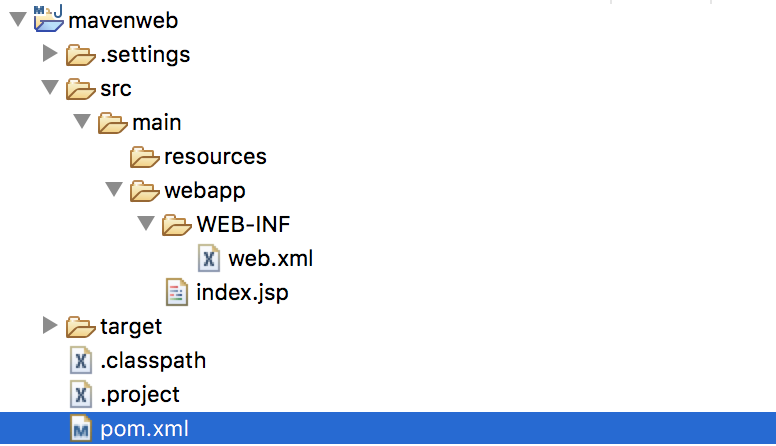The width and height of the screenshot is (776, 446).
Task: Collapse the main folder arrow
Action: point(82,122)
